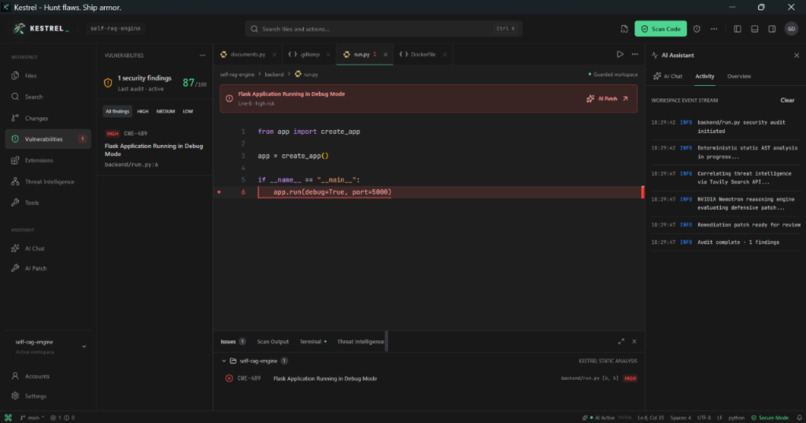Click AI Patch in the alert banner

point(607,98)
